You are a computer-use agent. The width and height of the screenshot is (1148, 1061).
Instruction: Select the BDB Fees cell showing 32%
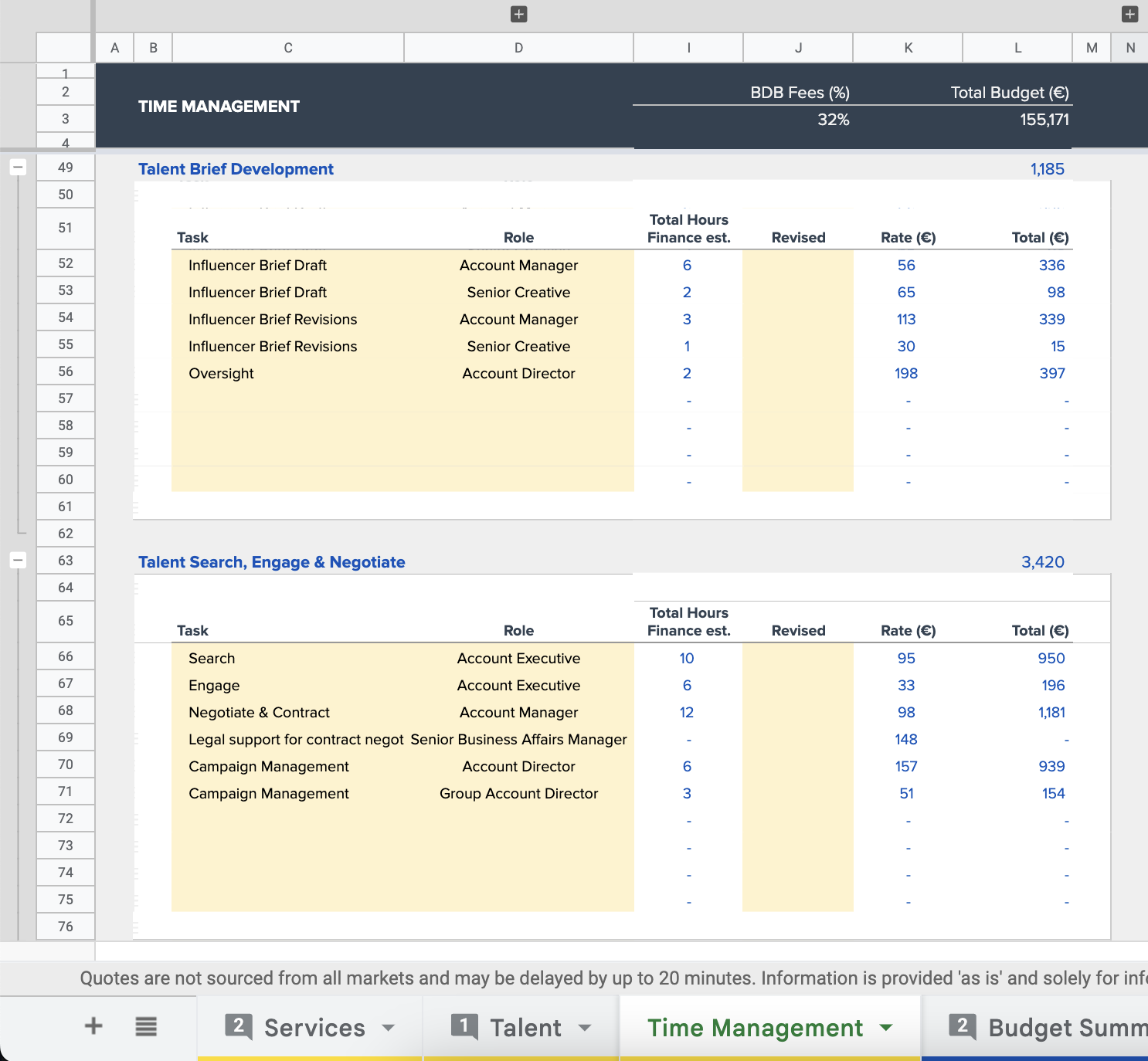pyautogui.click(x=833, y=120)
